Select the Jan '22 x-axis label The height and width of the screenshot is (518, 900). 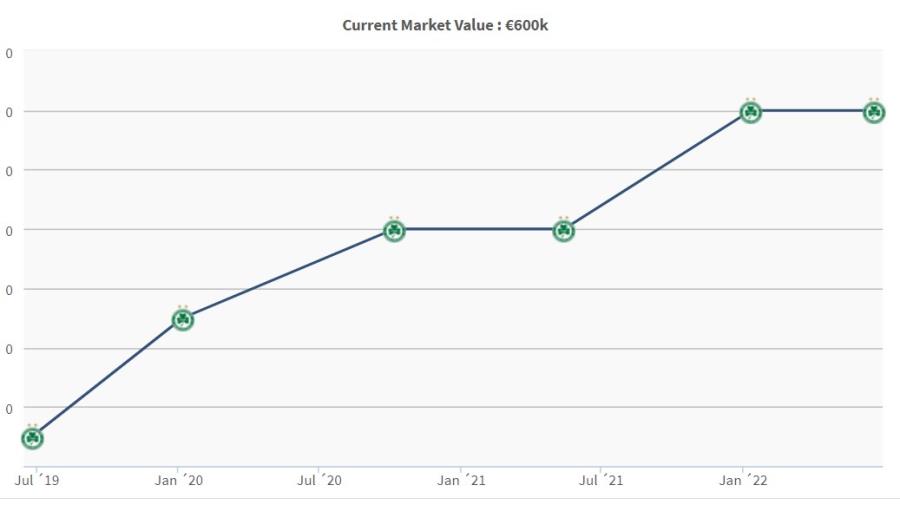pyautogui.click(x=744, y=481)
